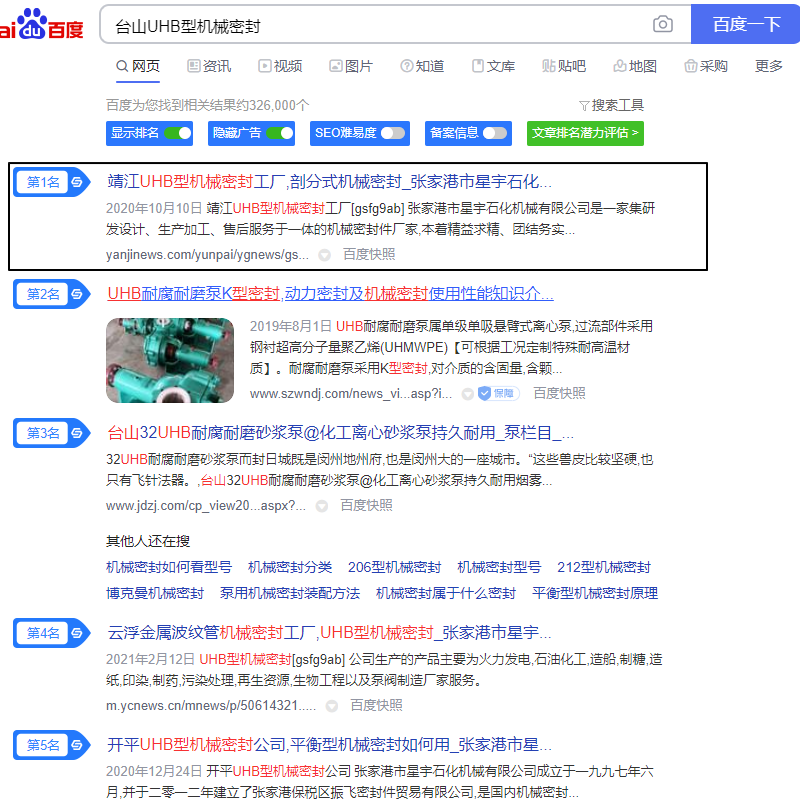
Task: Search related 博克曼机械密封
Action: point(155,593)
